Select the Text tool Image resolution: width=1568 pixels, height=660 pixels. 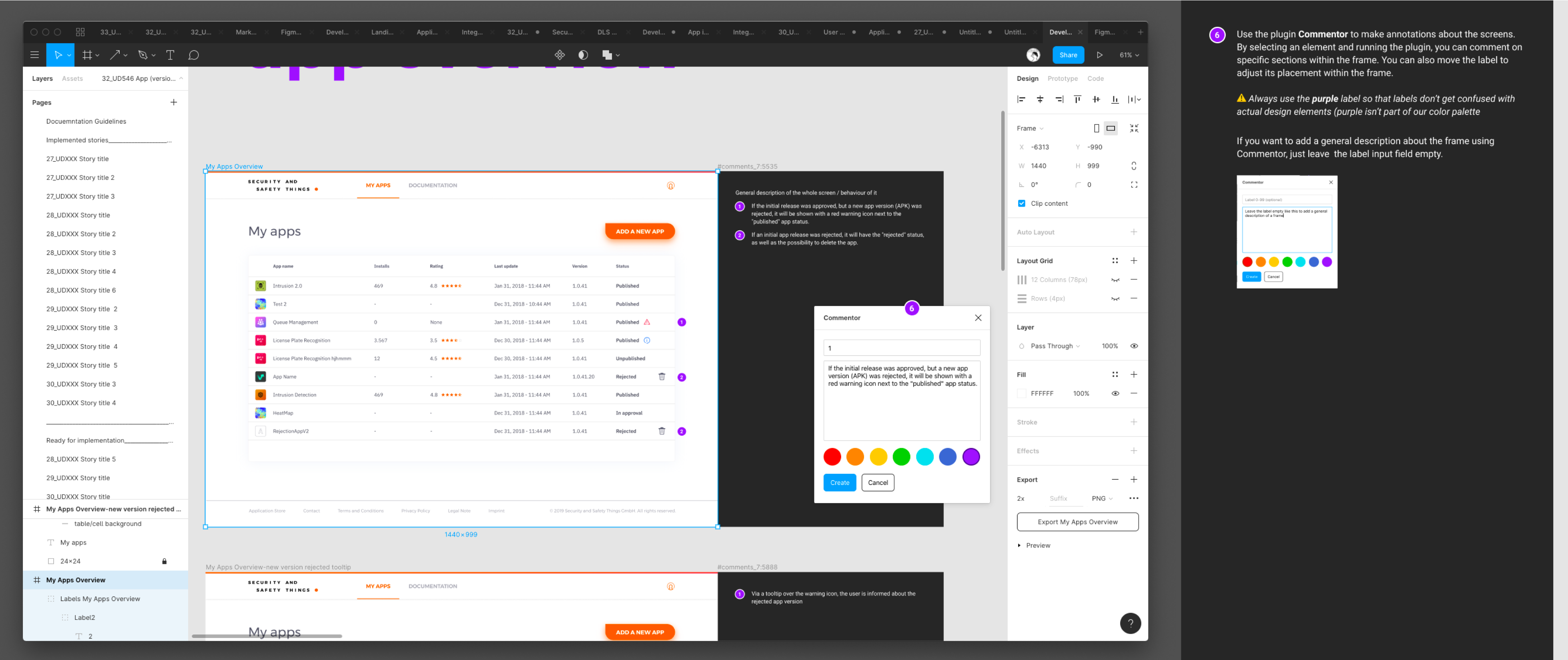click(170, 55)
